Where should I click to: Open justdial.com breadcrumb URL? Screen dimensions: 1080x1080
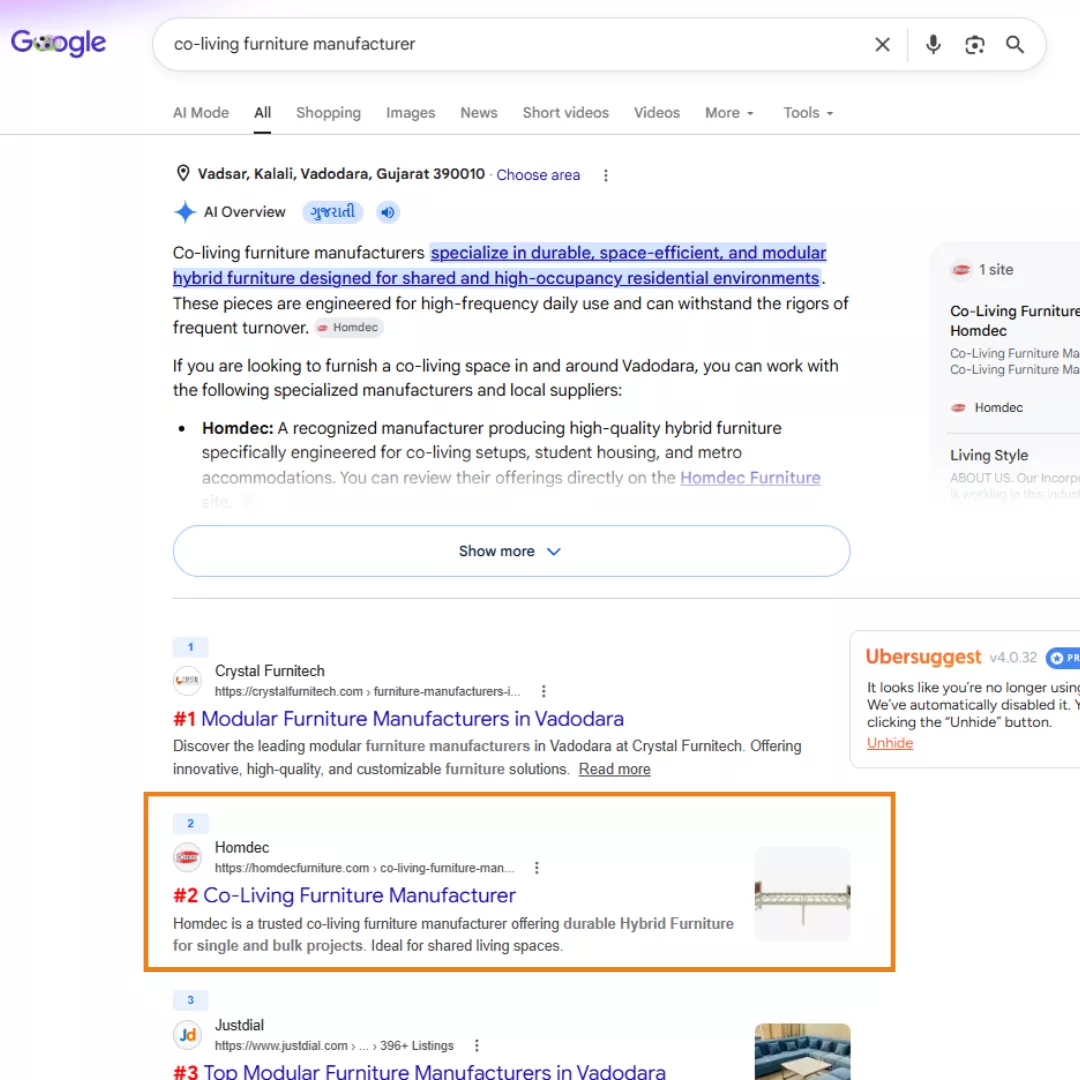click(x=334, y=1046)
